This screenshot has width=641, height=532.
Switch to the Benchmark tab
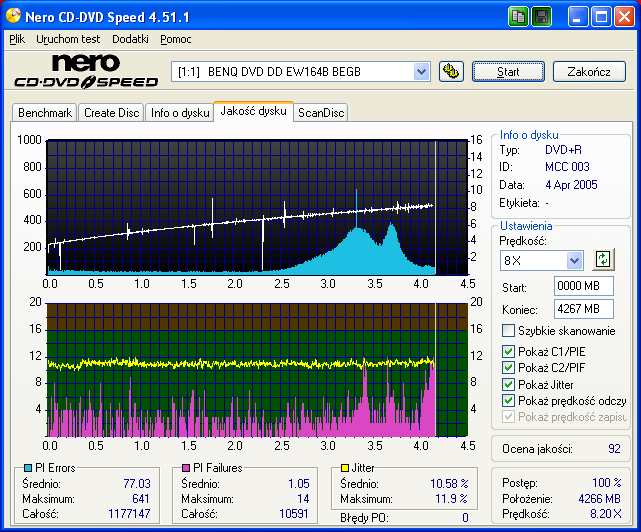coord(45,112)
